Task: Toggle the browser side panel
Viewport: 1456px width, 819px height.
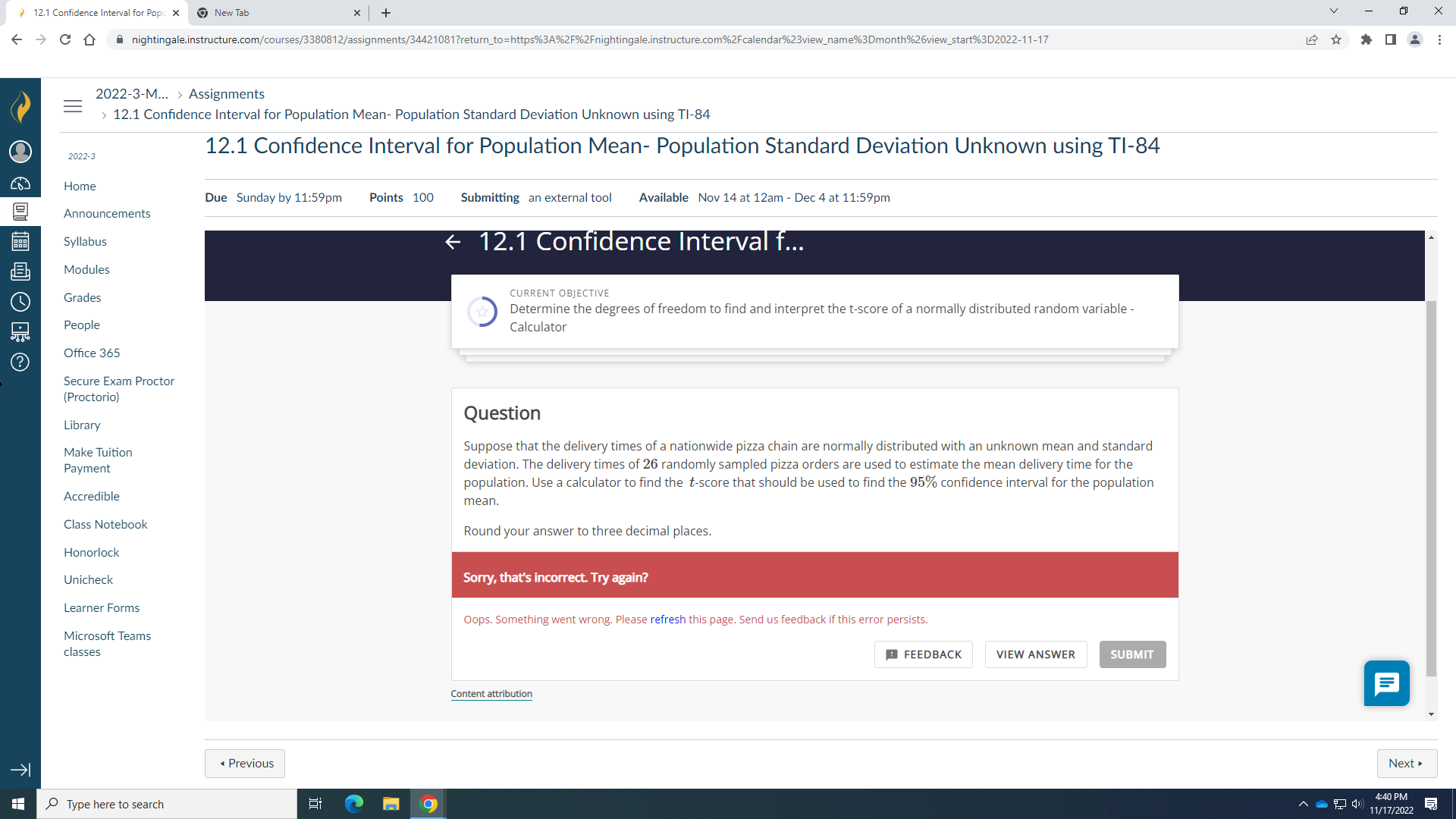Action: tap(1390, 39)
